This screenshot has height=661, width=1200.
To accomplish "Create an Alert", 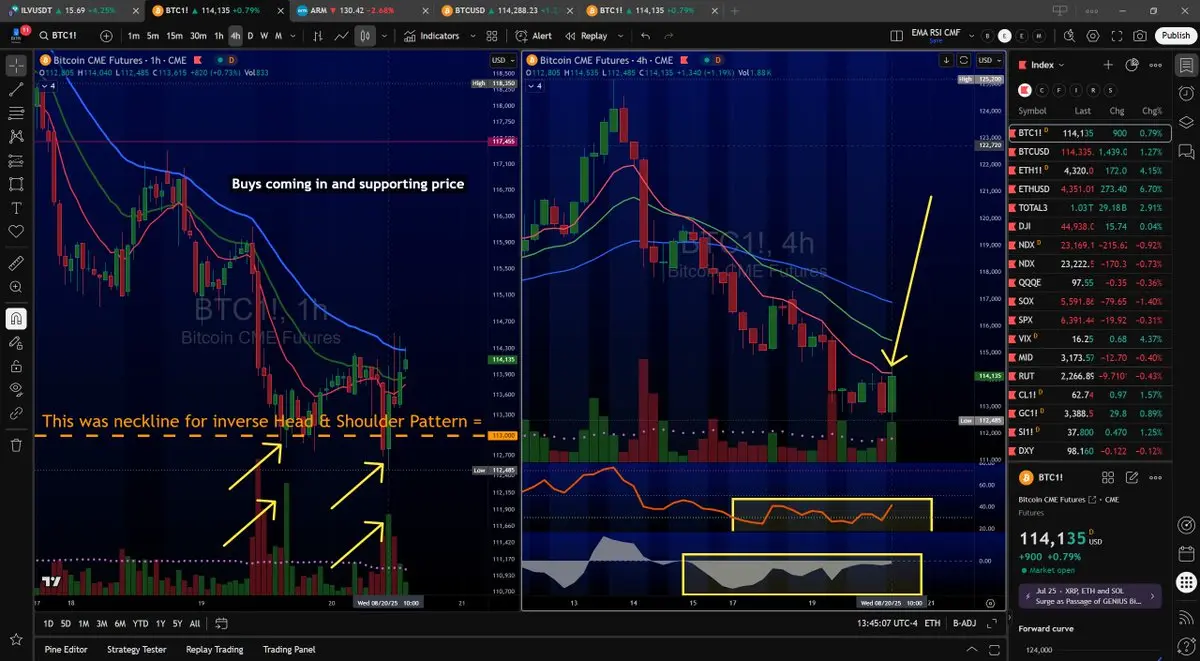I will 534,35.
